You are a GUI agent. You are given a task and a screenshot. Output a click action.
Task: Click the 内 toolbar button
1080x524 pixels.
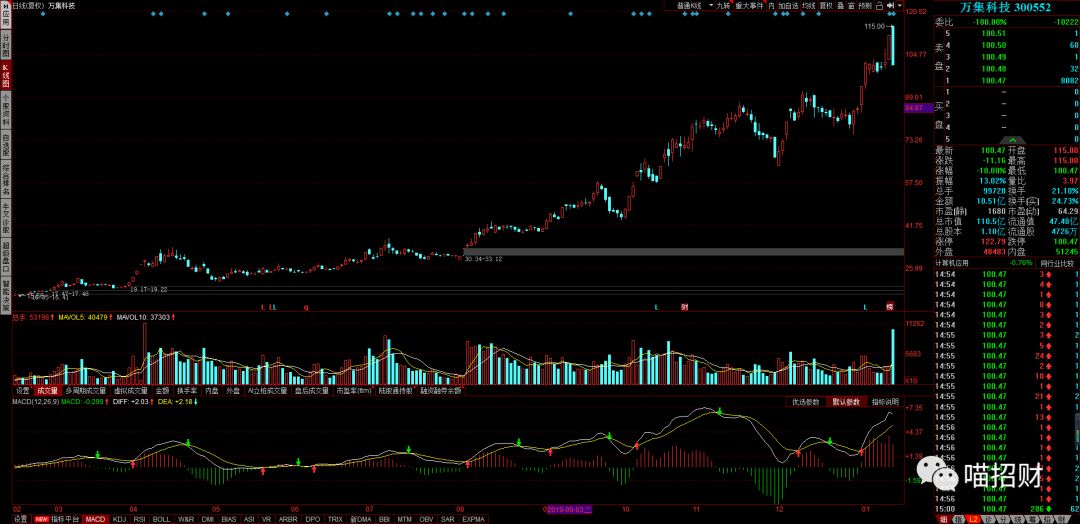[771, 6]
